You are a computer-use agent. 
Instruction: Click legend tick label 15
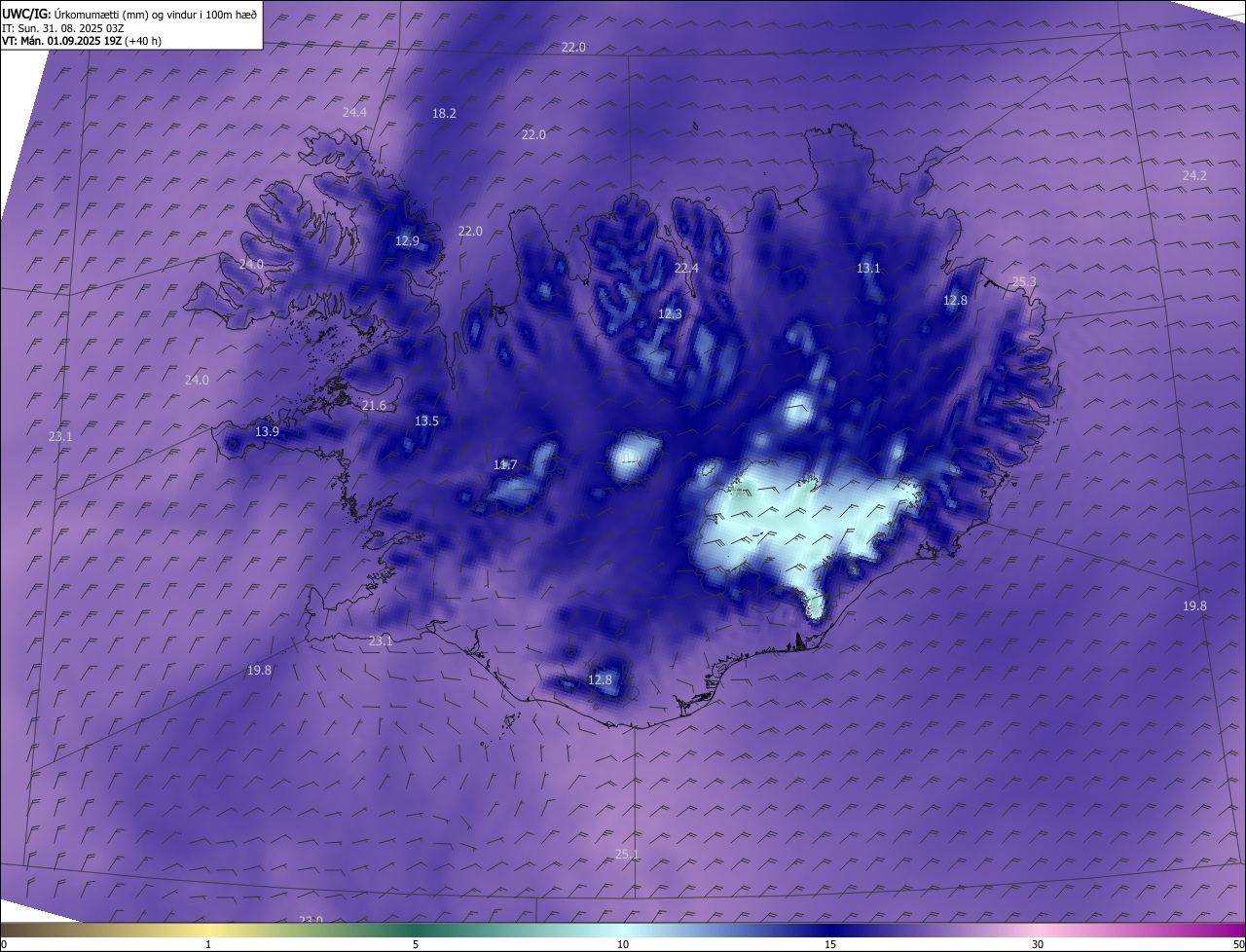[x=830, y=944]
